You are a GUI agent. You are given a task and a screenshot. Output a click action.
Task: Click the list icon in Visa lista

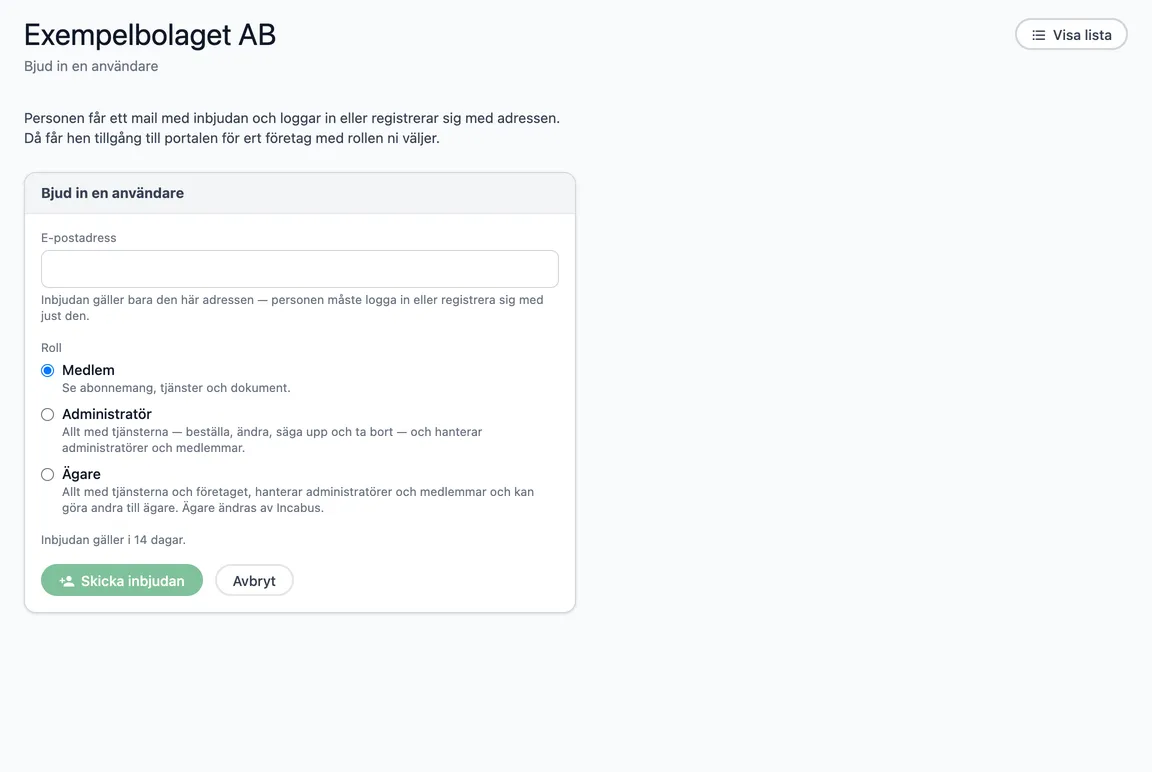click(1038, 35)
